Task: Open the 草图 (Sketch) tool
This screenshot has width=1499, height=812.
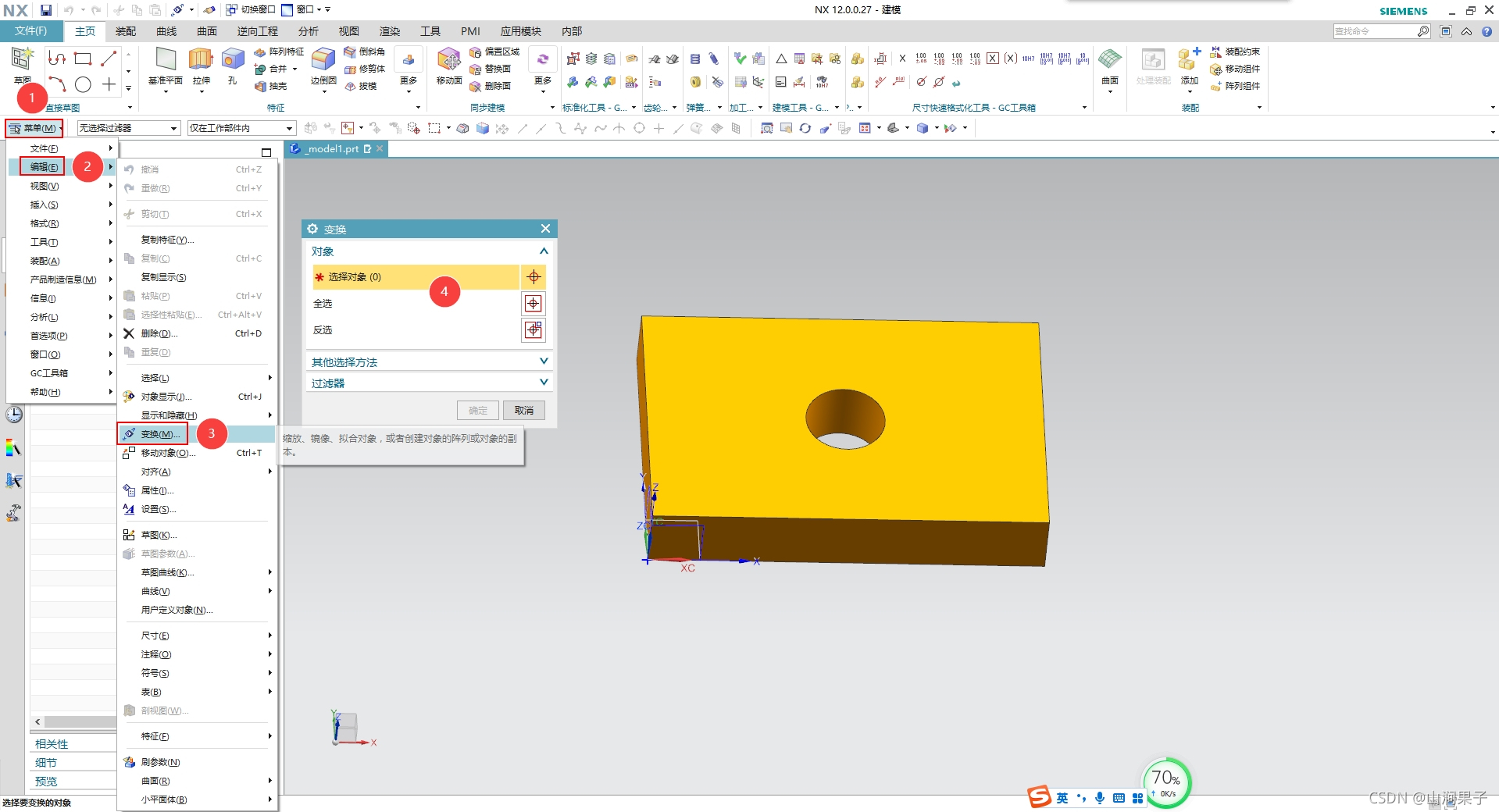Action: pos(22,64)
